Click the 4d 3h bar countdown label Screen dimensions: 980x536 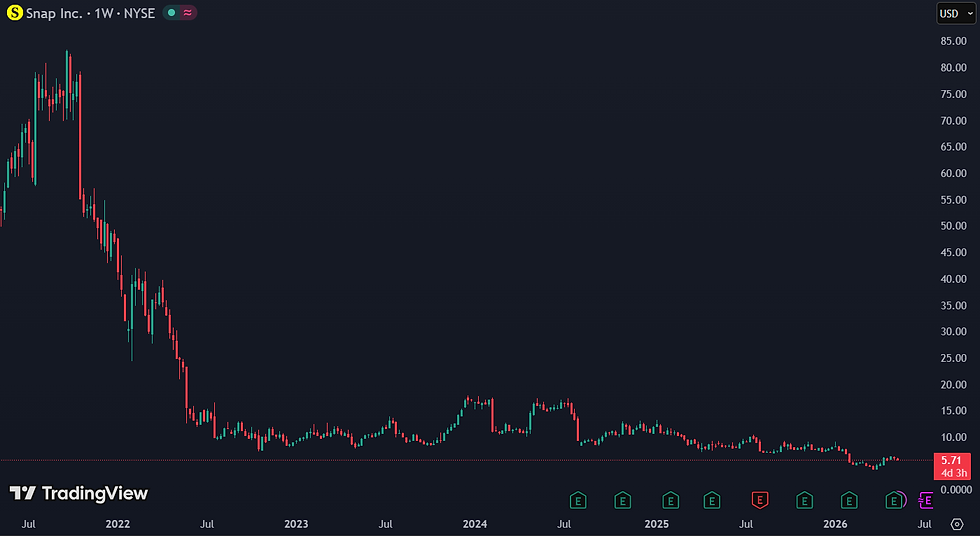point(953,473)
